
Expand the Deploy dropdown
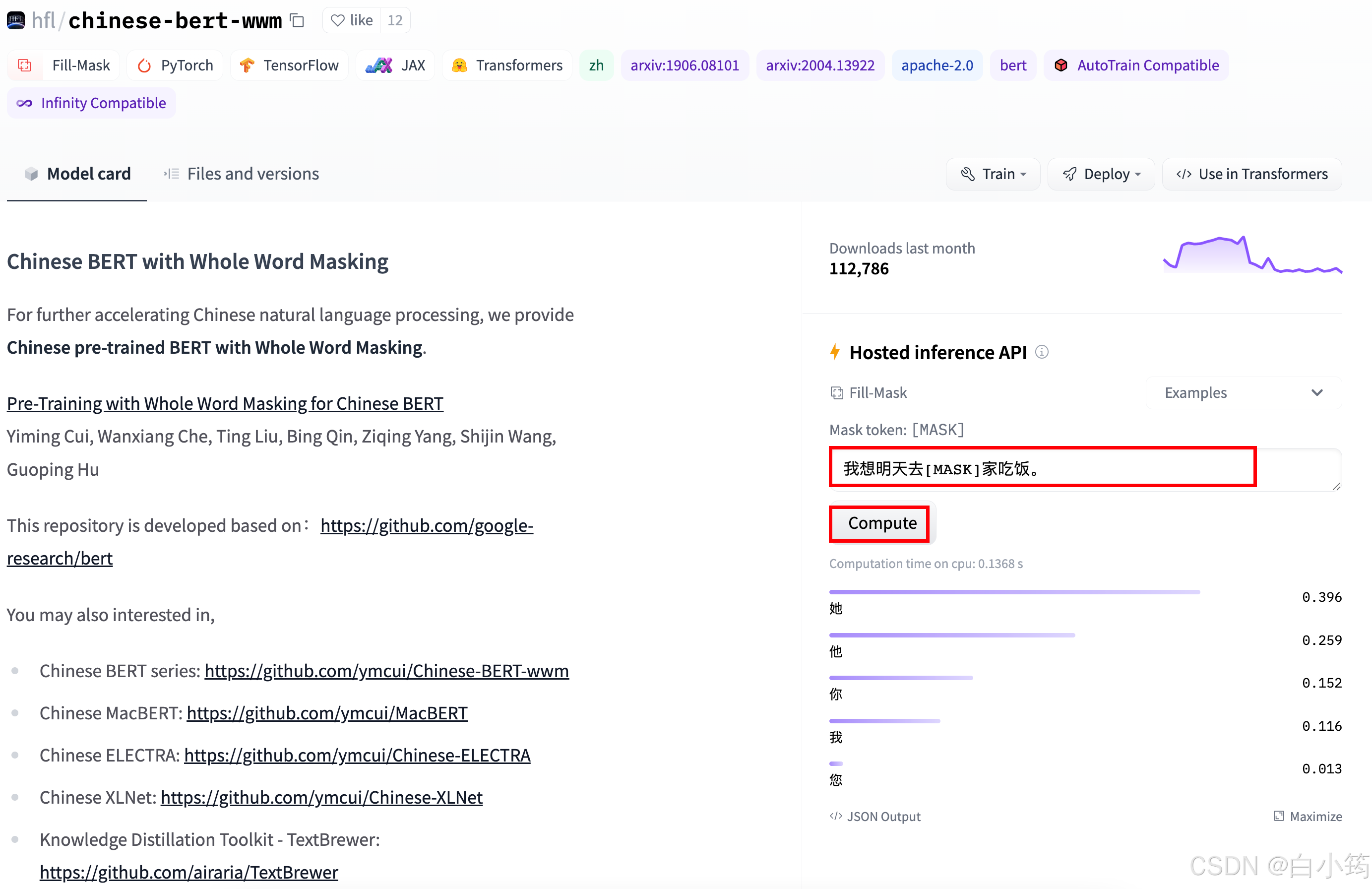(1101, 174)
